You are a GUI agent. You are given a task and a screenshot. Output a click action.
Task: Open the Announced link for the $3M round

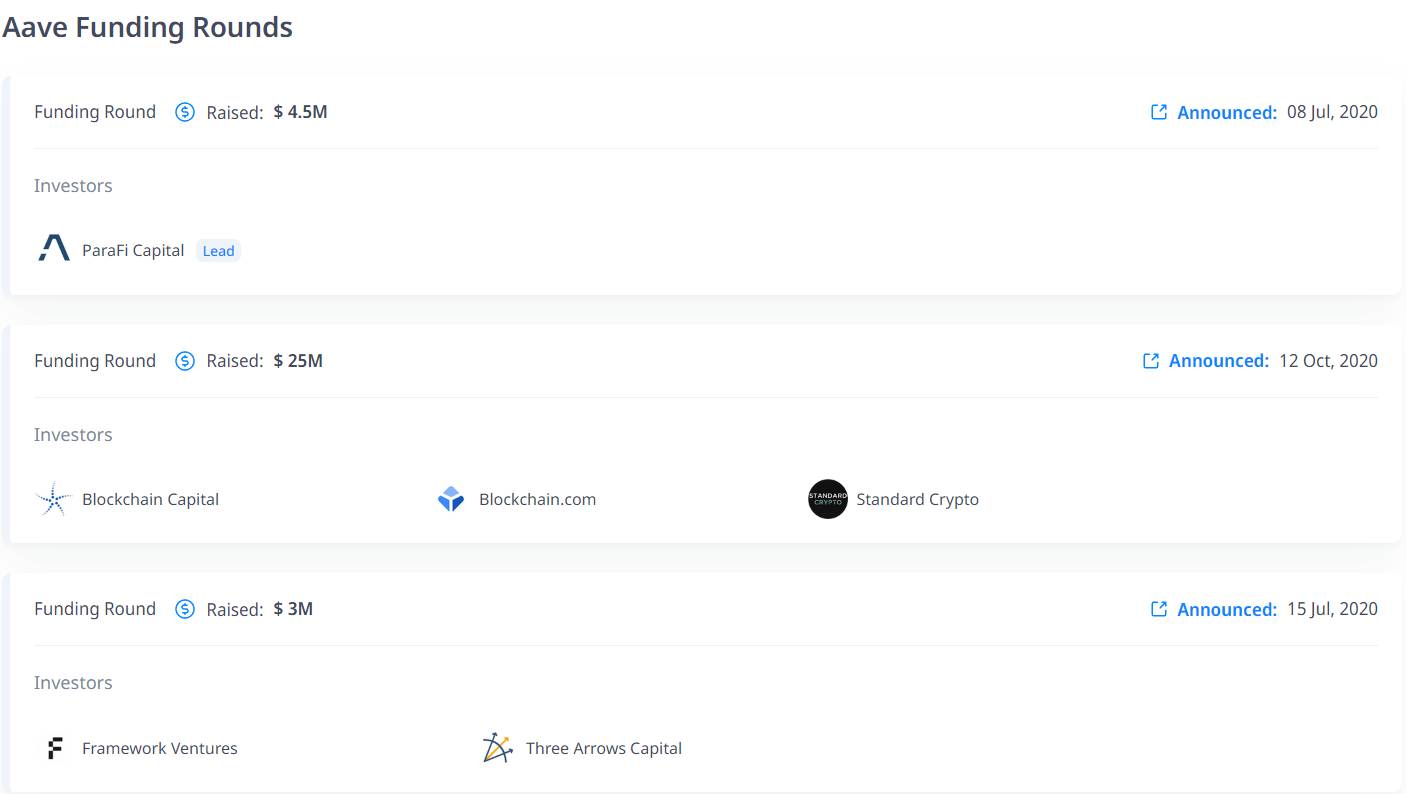1227,609
